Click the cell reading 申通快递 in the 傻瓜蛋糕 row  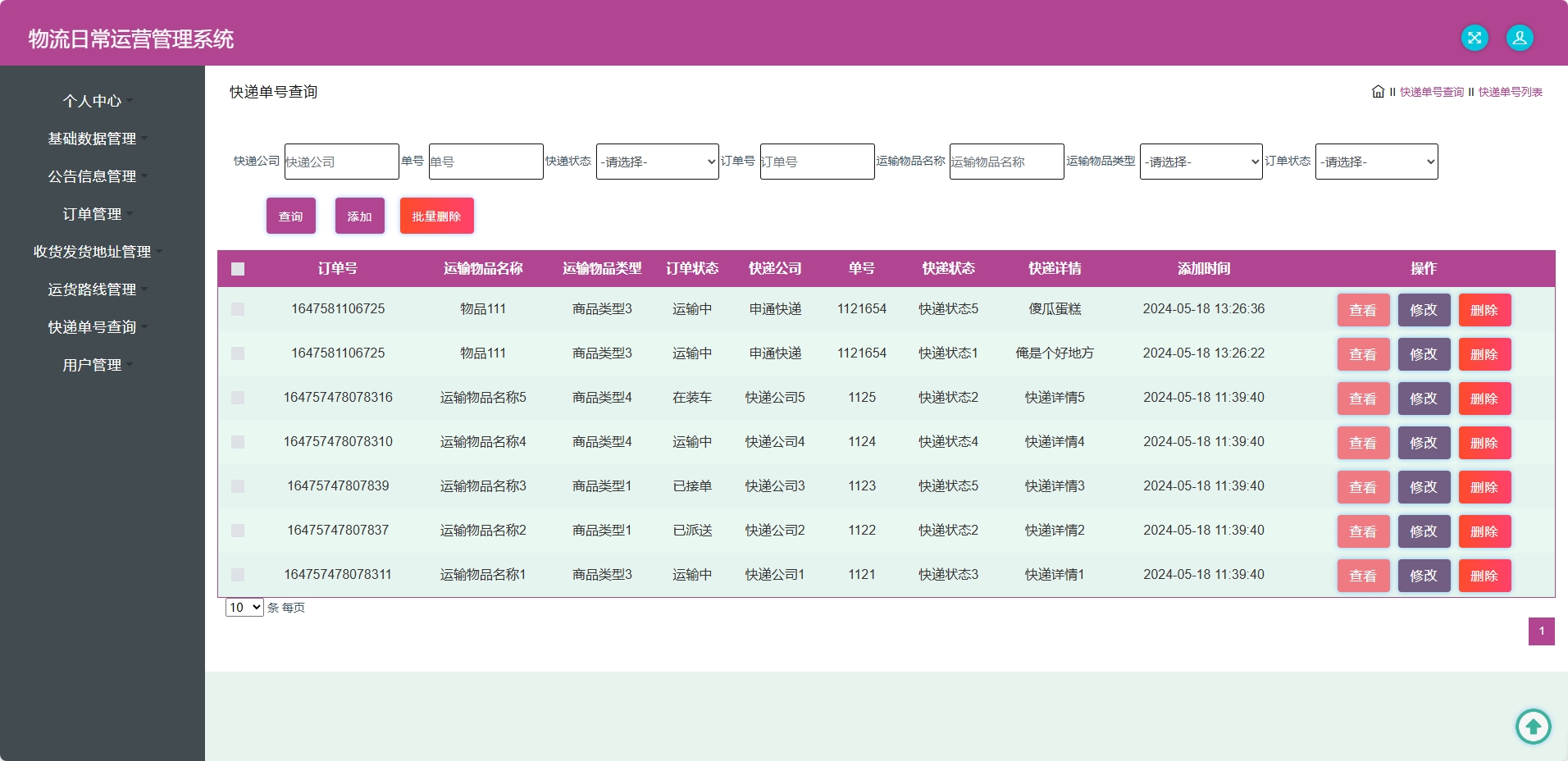point(775,309)
